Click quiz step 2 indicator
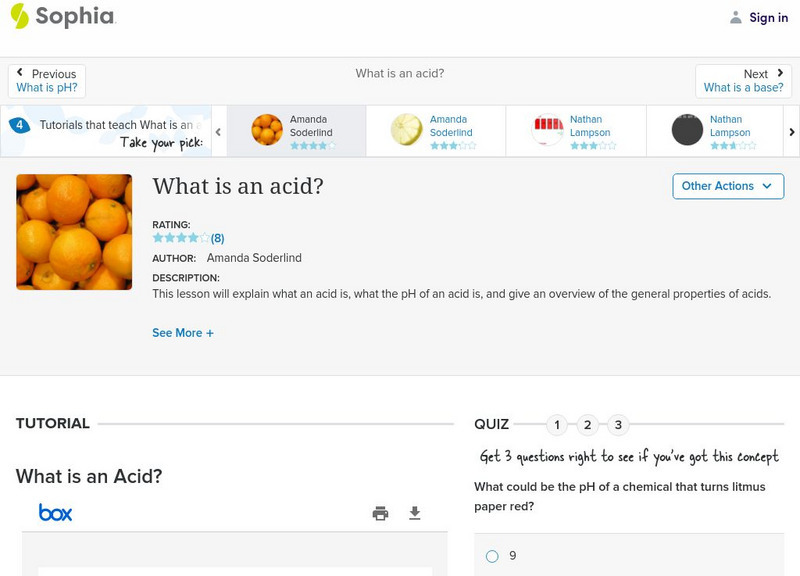 (588, 424)
